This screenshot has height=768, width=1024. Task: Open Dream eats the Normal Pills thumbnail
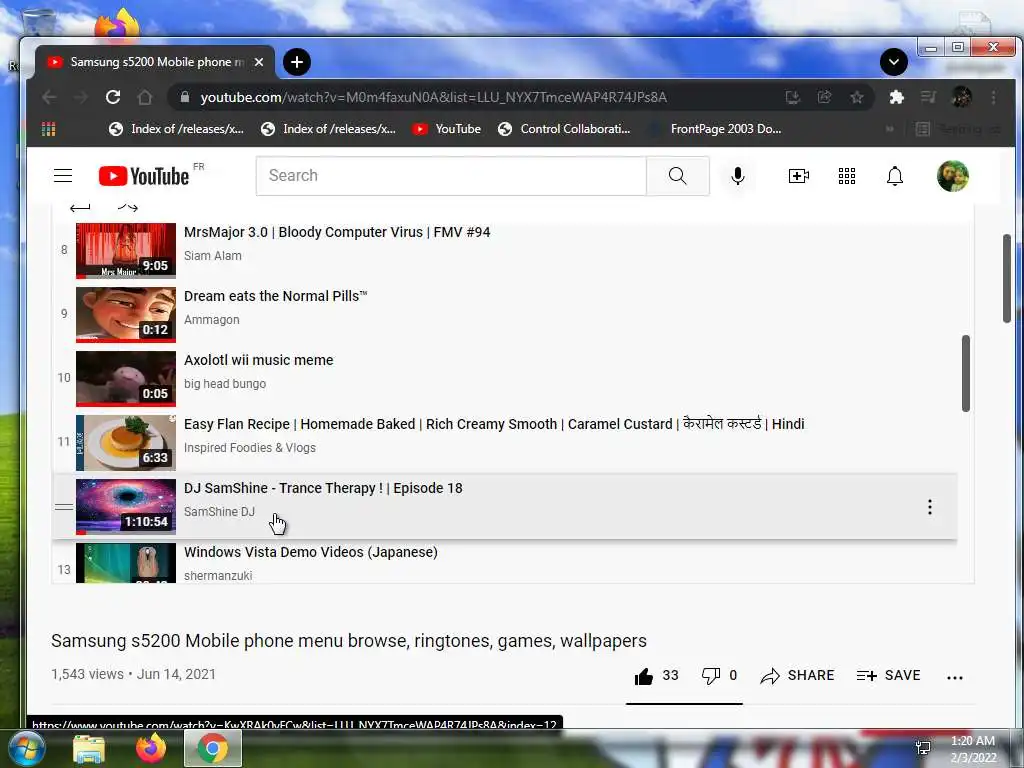coord(126,315)
